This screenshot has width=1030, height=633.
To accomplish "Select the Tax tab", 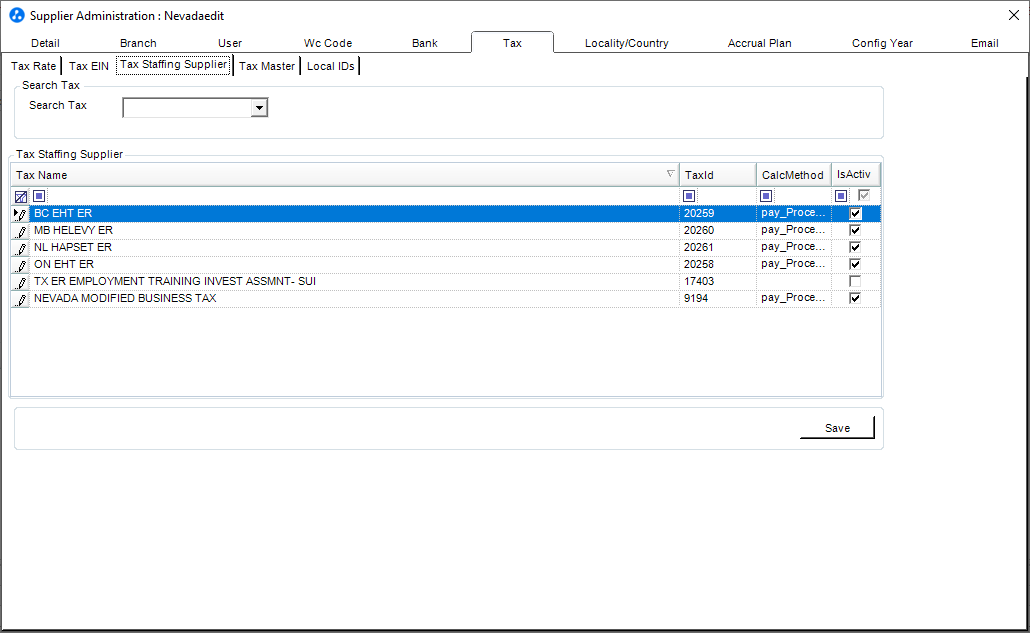I will (512, 43).
